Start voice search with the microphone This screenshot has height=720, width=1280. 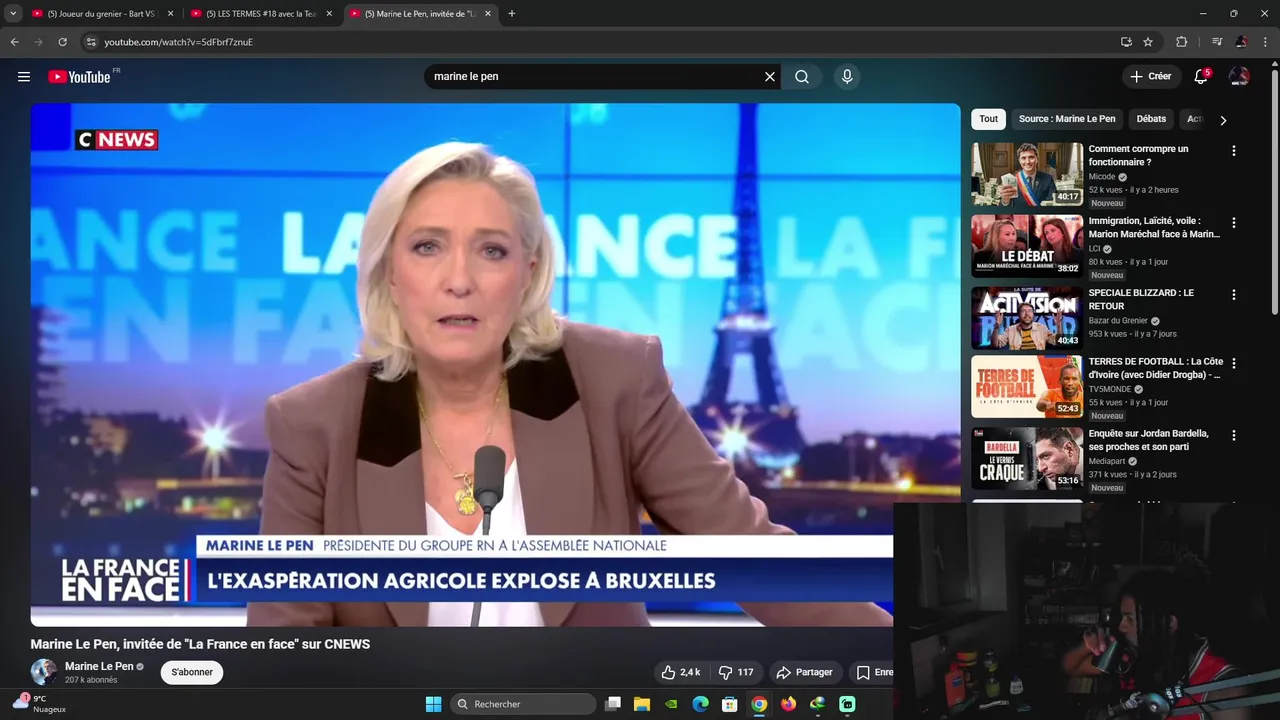pyautogui.click(x=847, y=77)
